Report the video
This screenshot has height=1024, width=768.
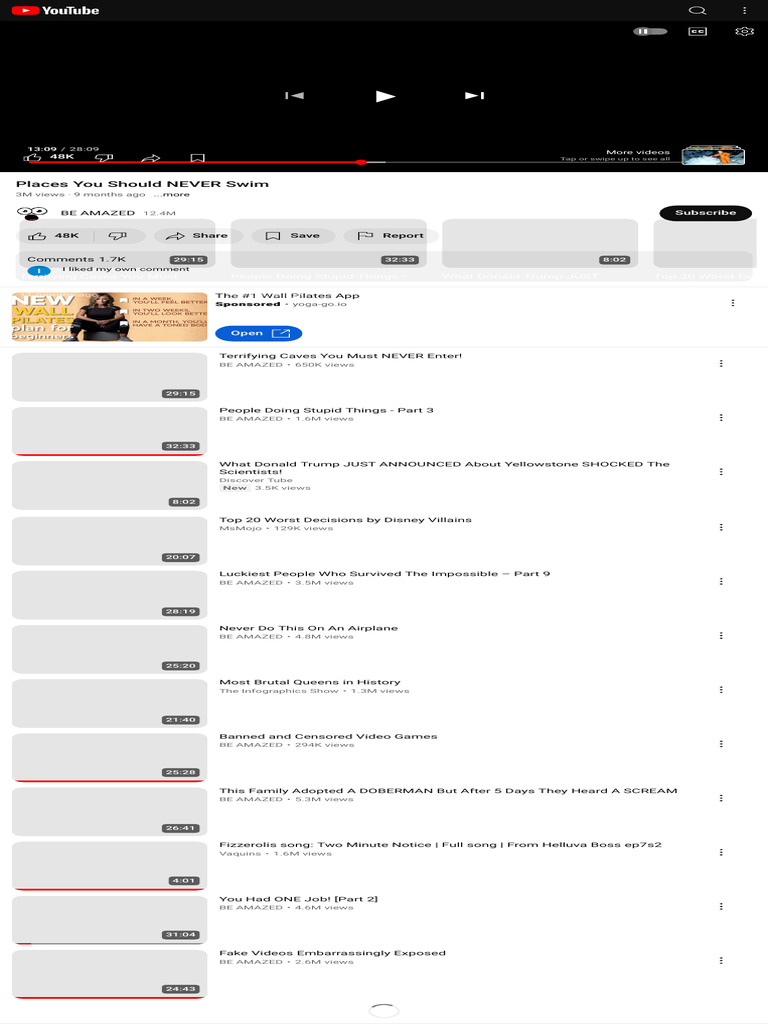tap(391, 236)
